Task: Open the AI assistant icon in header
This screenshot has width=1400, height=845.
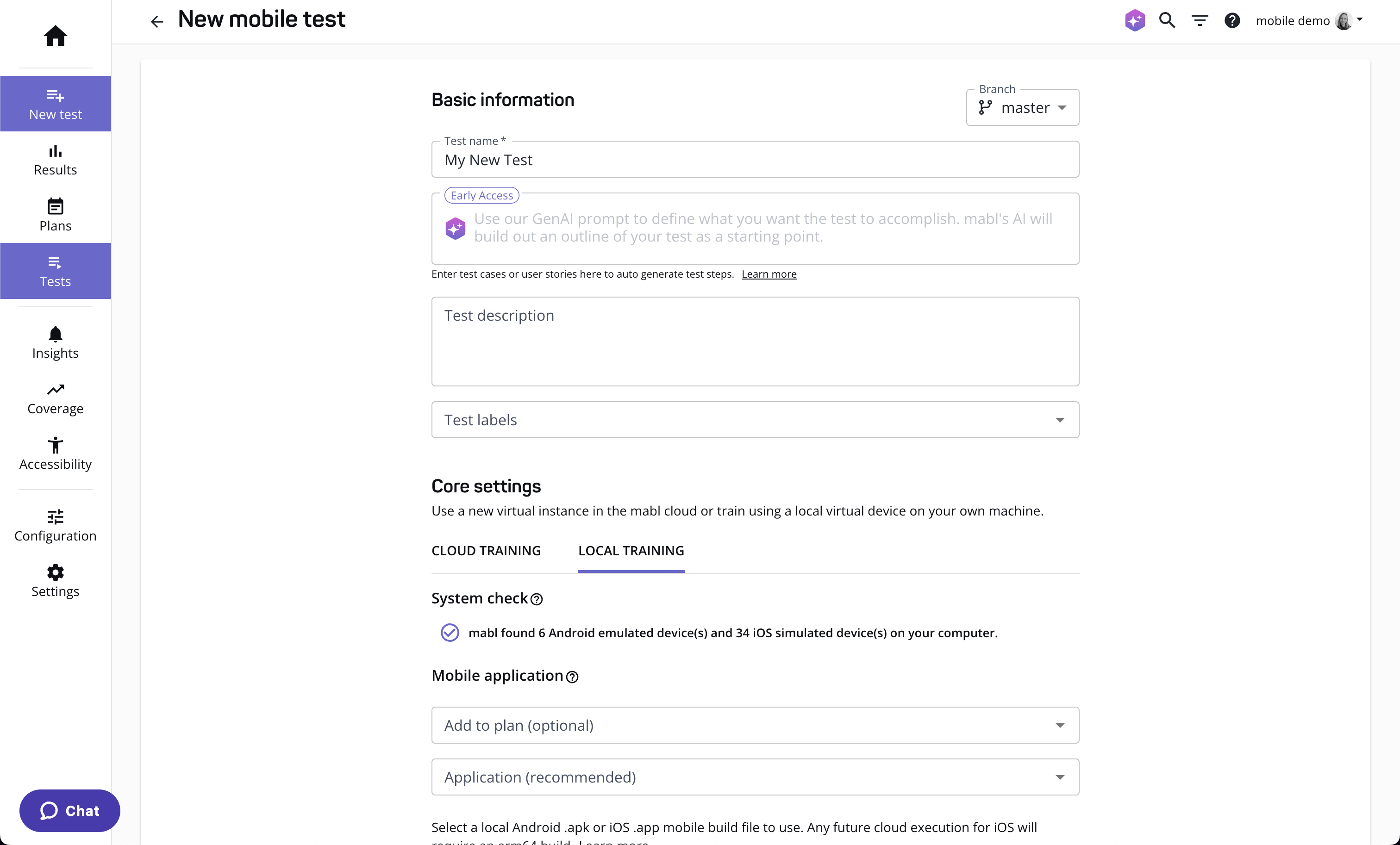Action: (x=1135, y=20)
